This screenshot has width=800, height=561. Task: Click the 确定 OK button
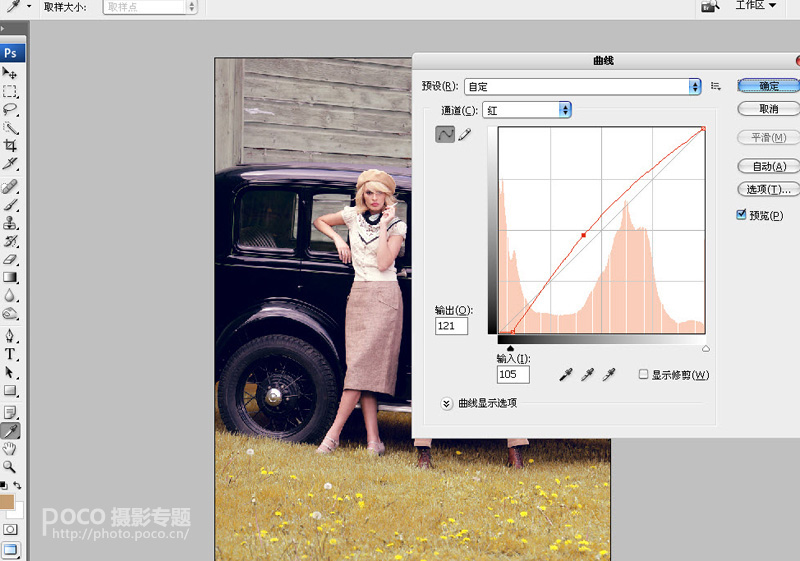(768, 86)
